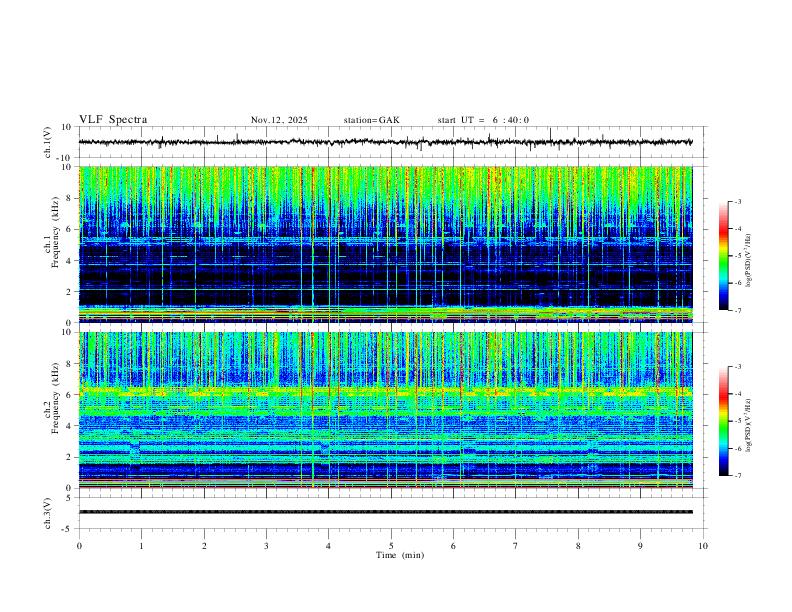Click time axis tick label "7"
The height and width of the screenshot is (612, 792).
coord(516,546)
